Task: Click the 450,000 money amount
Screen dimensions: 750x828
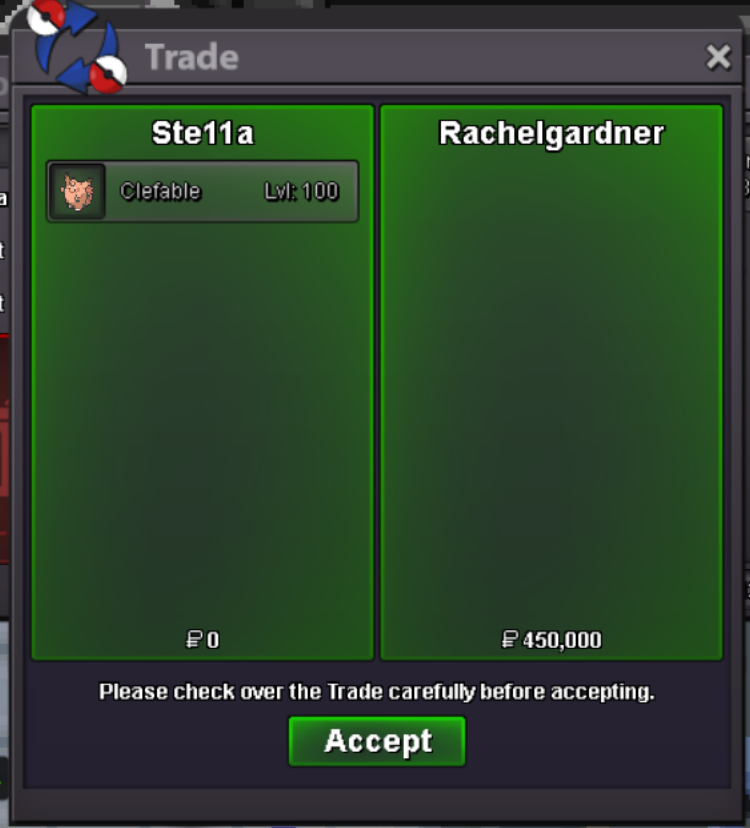Action: tap(562, 640)
